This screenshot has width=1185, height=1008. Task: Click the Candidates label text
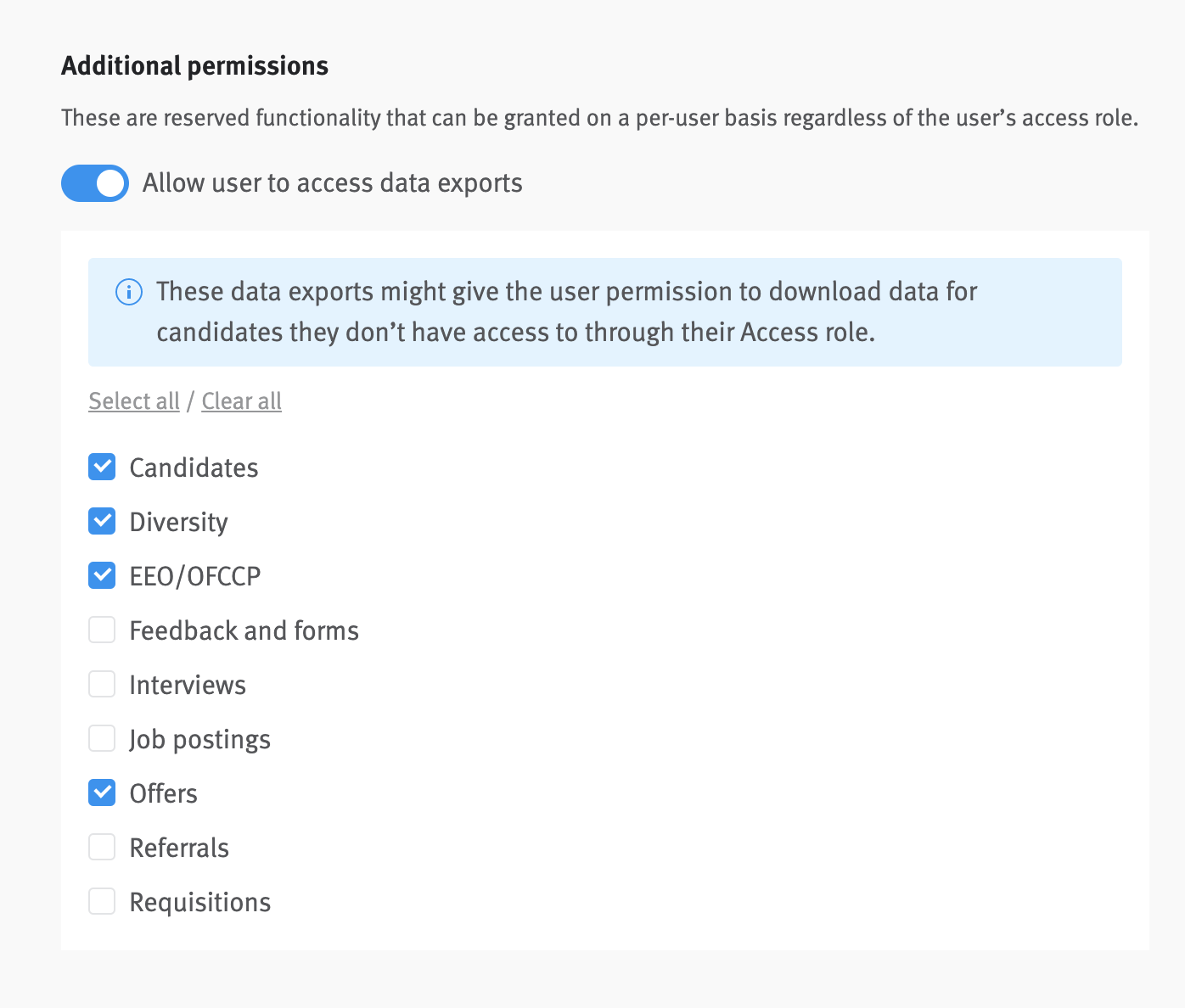(194, 468)
